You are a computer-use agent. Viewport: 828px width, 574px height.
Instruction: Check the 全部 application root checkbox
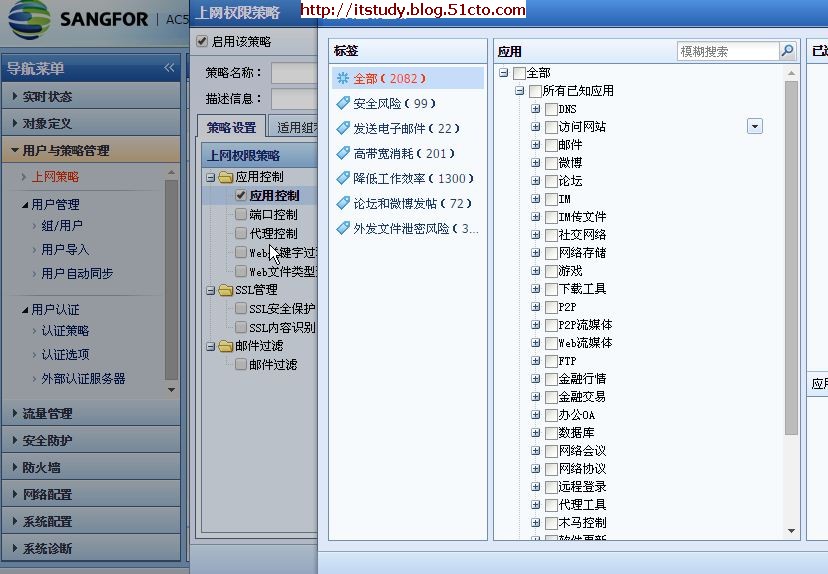click(519, 73)
